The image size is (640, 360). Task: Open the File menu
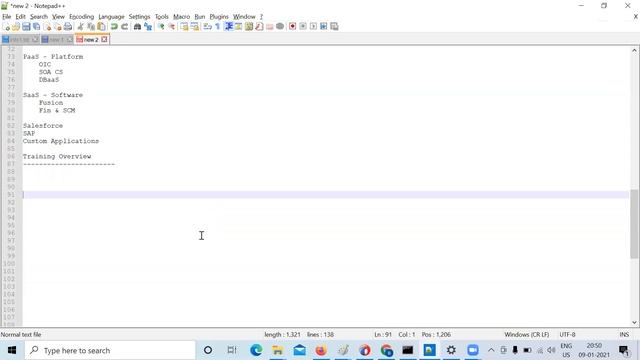tap(7, 17)
